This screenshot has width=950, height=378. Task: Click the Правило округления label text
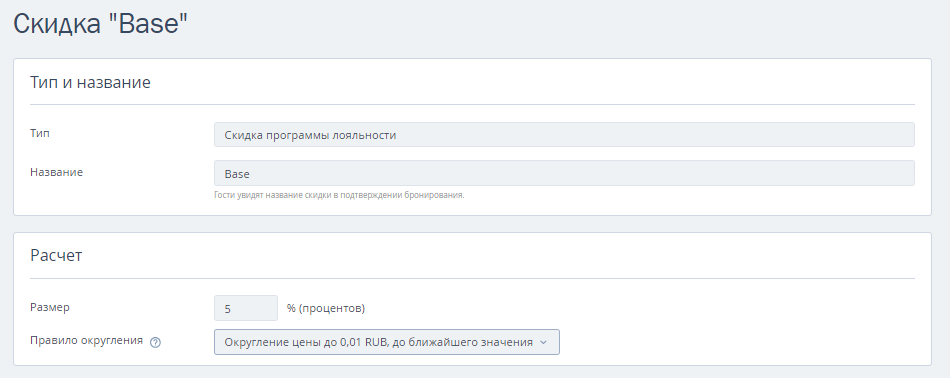coord(87,340)
